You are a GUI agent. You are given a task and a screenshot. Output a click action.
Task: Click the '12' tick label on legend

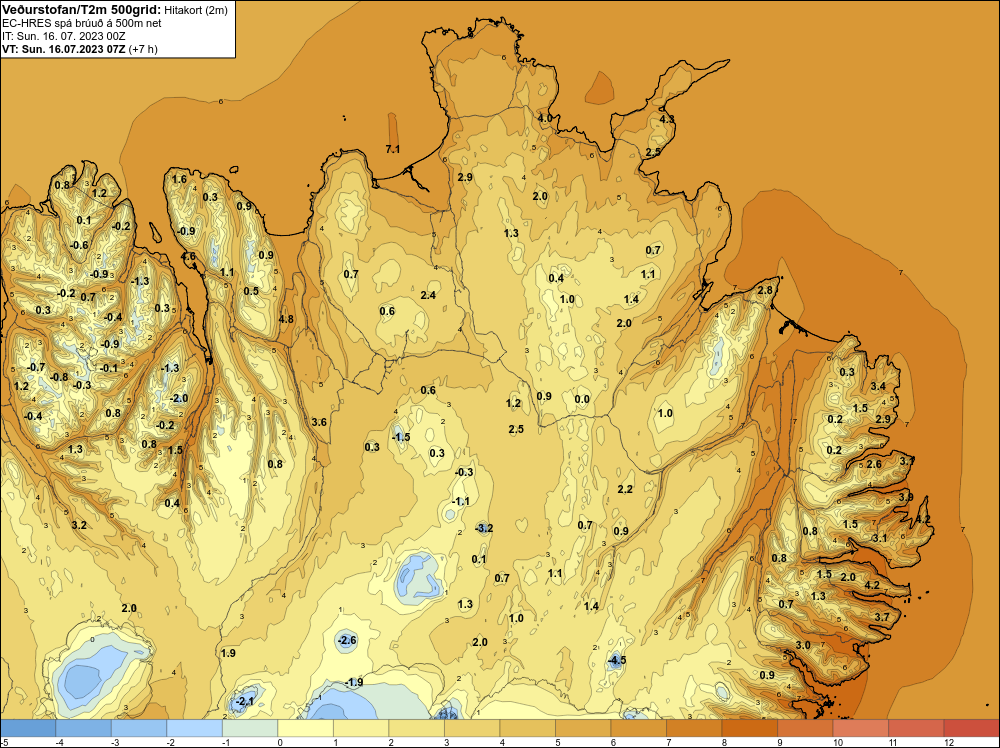[948, 742]
